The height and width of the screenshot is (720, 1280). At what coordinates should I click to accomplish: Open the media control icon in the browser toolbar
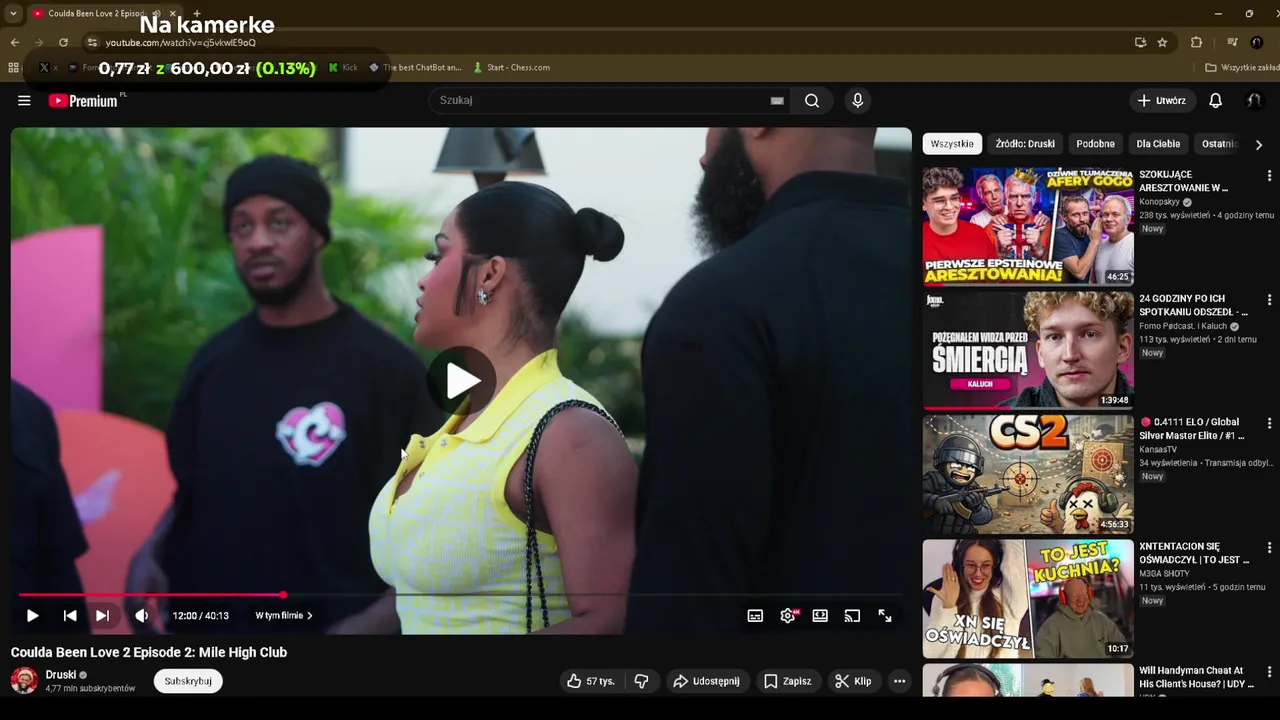click(1232, 42)
